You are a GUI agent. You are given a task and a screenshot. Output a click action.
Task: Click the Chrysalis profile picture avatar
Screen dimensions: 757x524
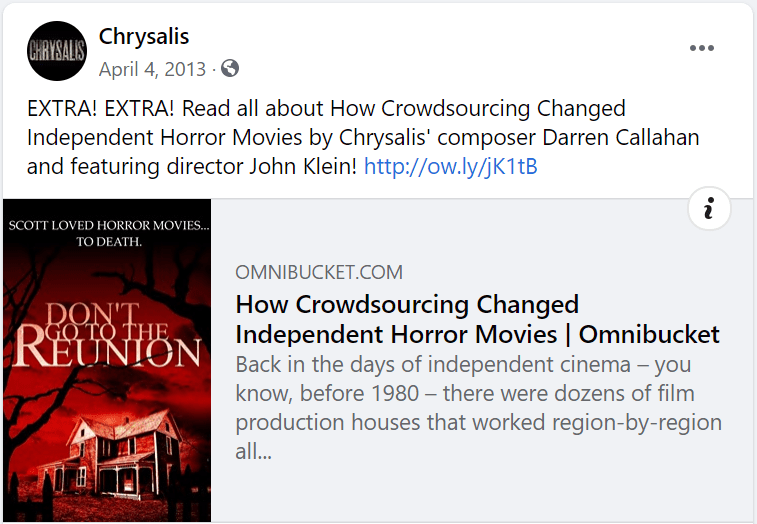pos(57,51)
